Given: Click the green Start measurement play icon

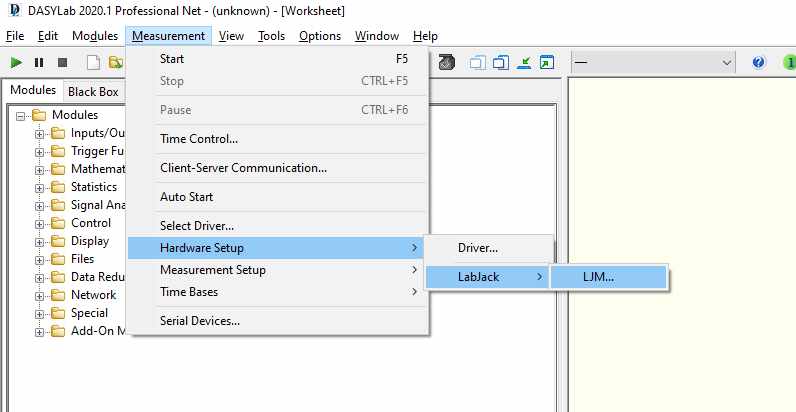Looking at the screenshot, I should click(x=16, y=62).
